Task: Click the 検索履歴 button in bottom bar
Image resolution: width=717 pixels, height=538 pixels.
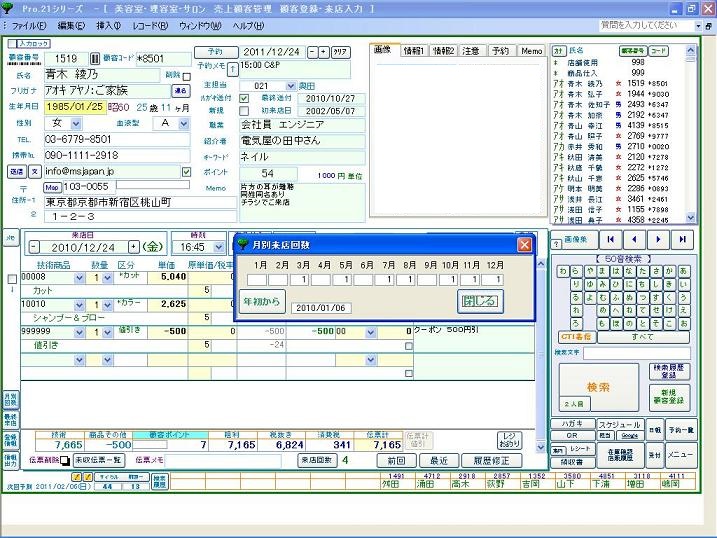Action: point(159,482)
